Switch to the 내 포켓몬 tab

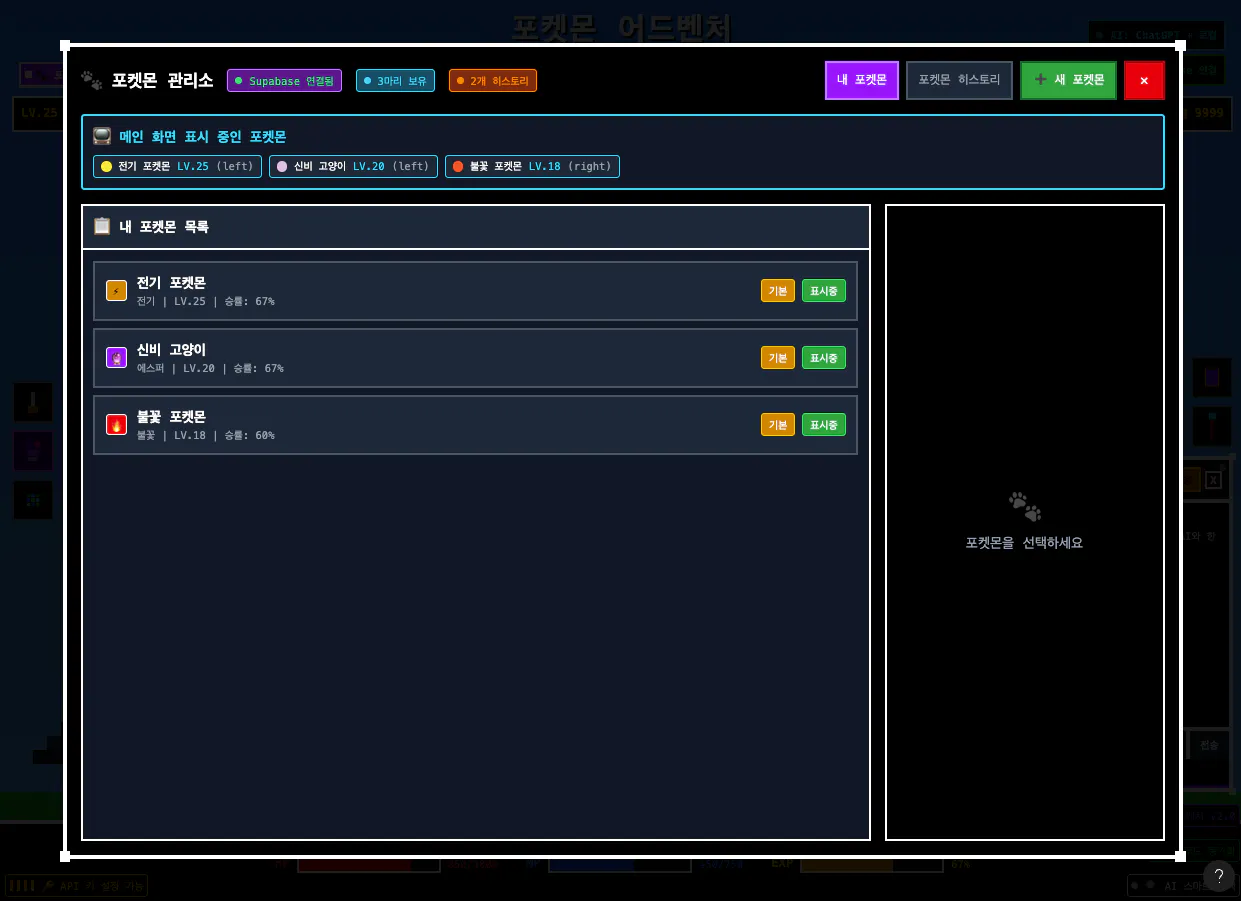861,80
